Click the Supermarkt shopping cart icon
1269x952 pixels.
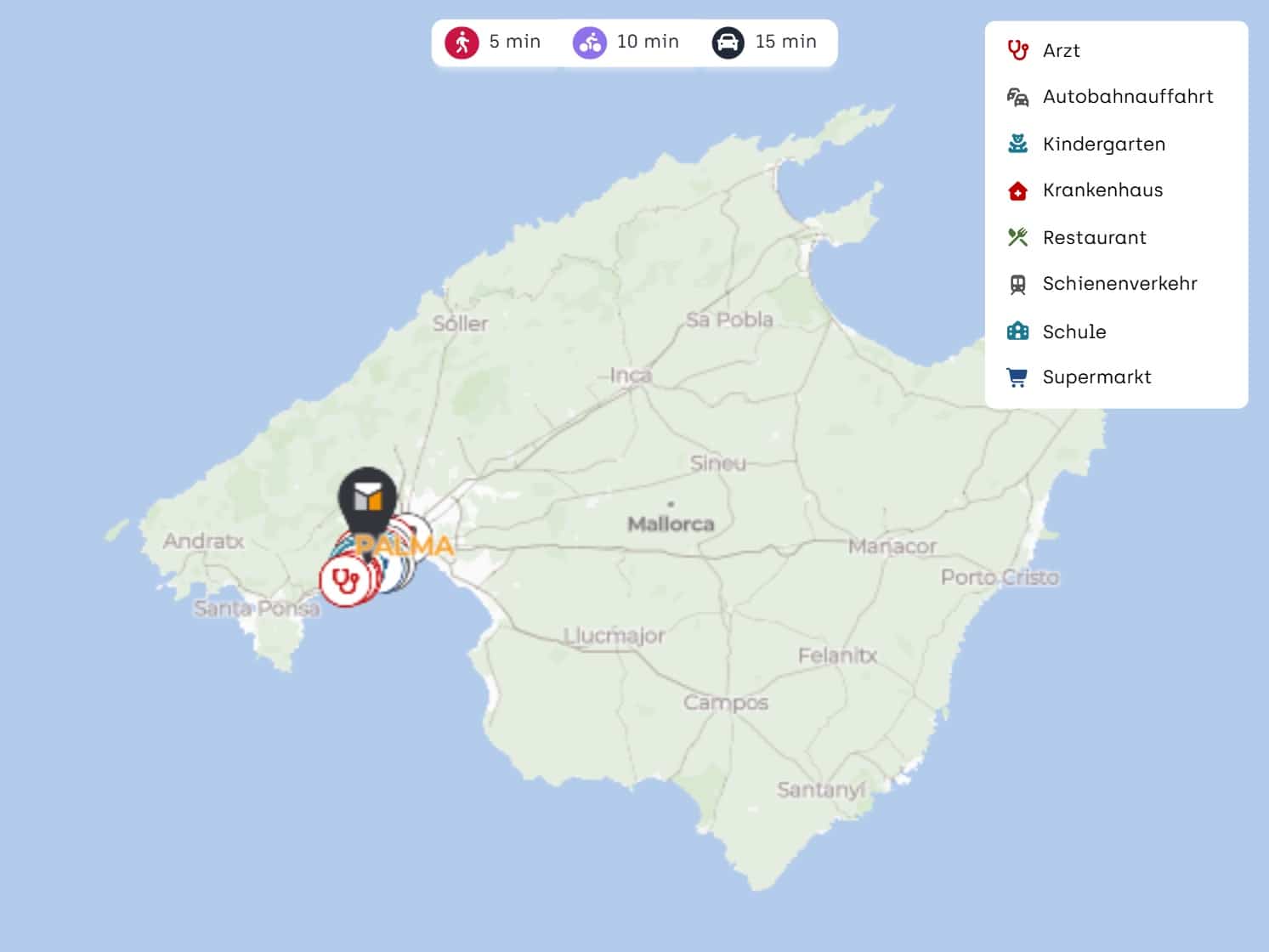(x=1017, y=377)
